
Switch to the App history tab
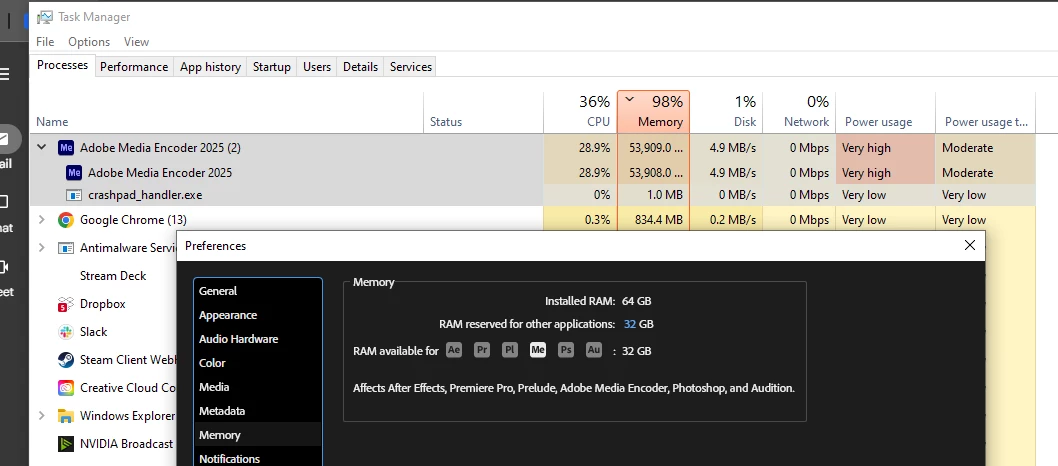click(x=211, y=67)
